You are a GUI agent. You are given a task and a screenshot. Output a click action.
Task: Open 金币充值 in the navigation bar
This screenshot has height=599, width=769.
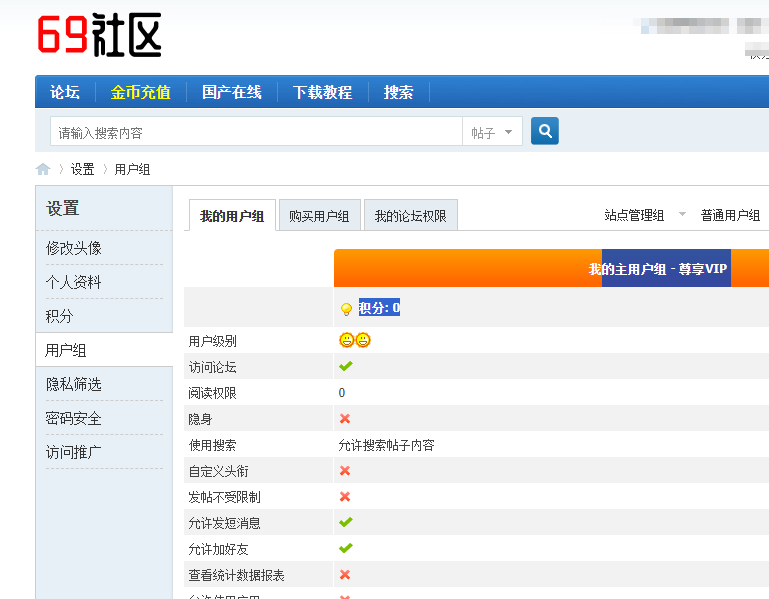point(141,92)
